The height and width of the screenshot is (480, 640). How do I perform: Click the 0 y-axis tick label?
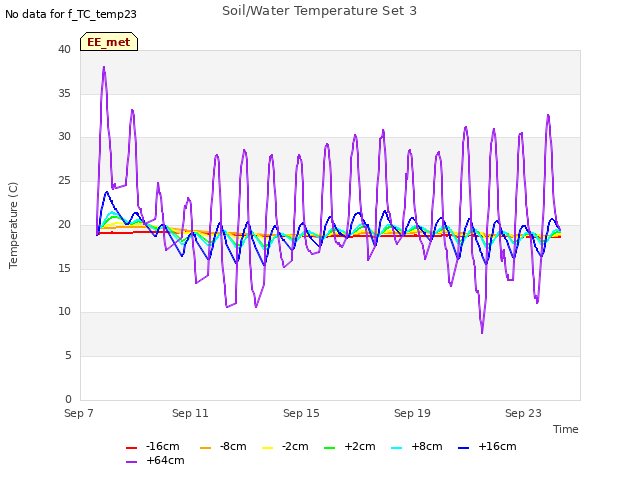(68, 399)
